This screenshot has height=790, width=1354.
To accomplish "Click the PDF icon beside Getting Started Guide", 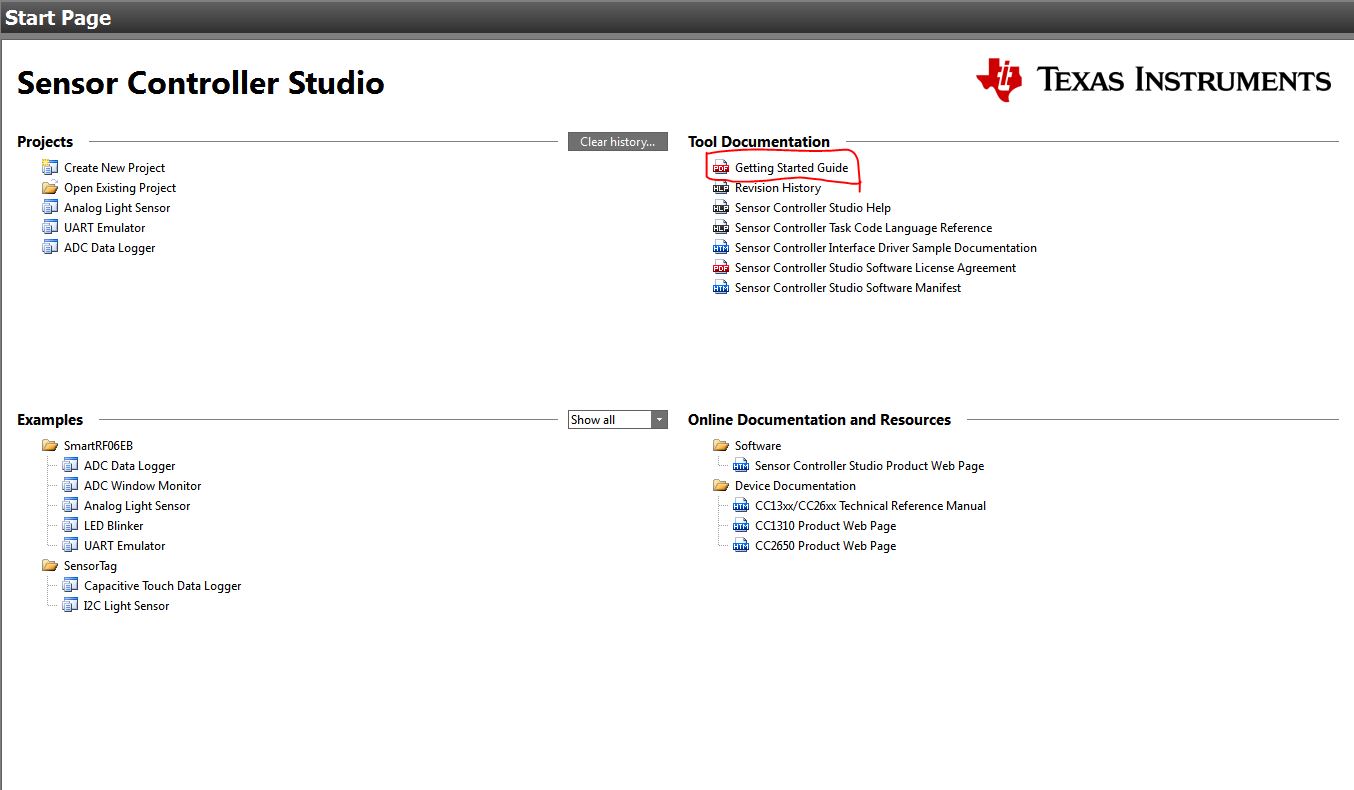I will tap(721, 167).
